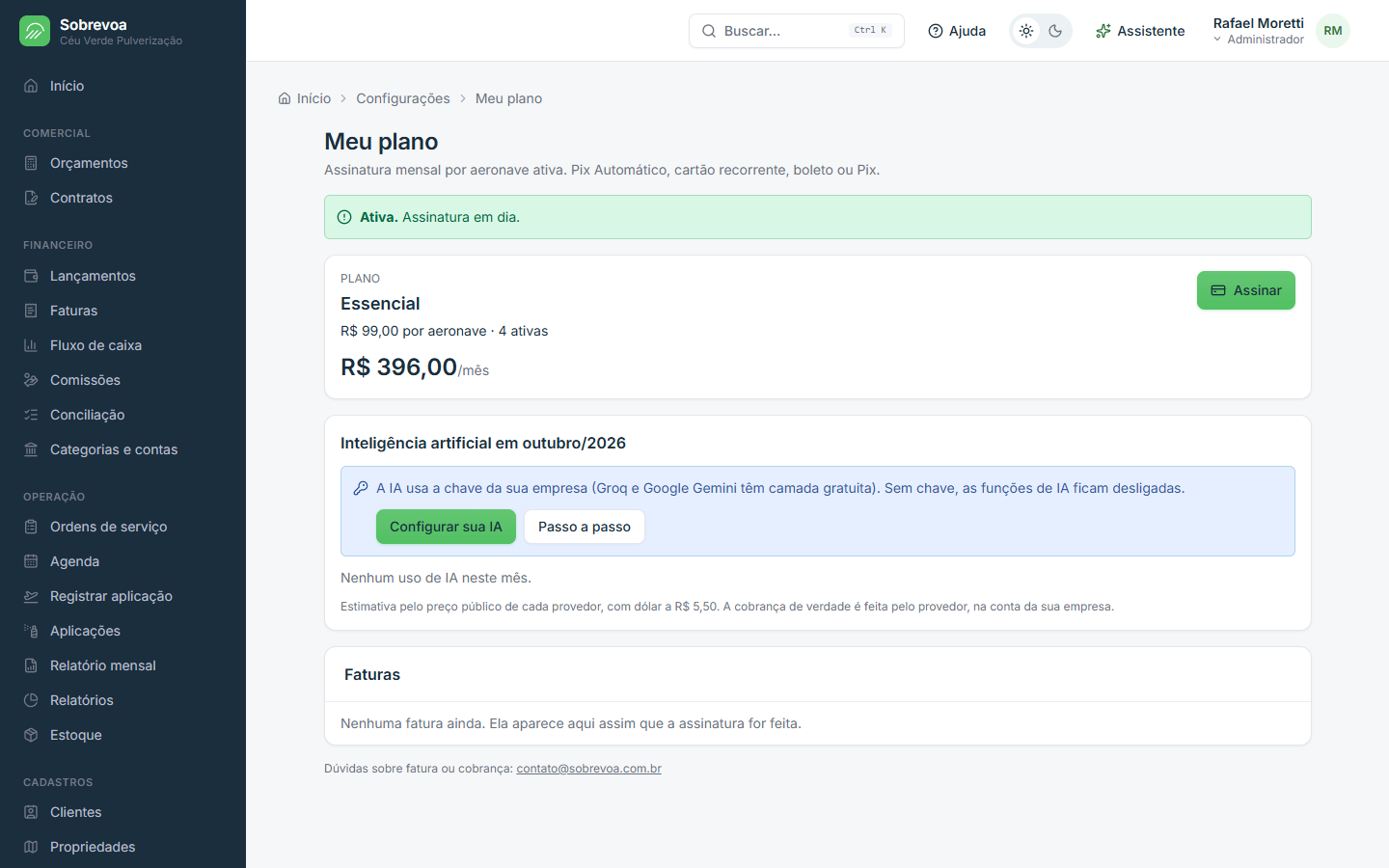Click the Agenda calendar icon
The width and height of the screenshot is (1389, 868).
(x=31, y=561)
